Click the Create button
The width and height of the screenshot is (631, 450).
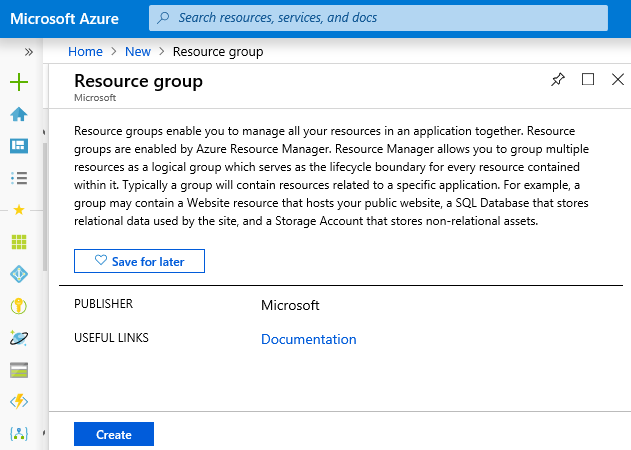click(114, 434)
